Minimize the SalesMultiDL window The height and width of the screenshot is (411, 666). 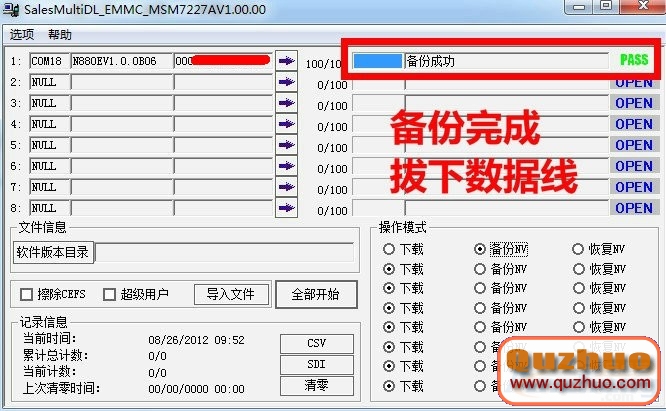click(579, 6)
